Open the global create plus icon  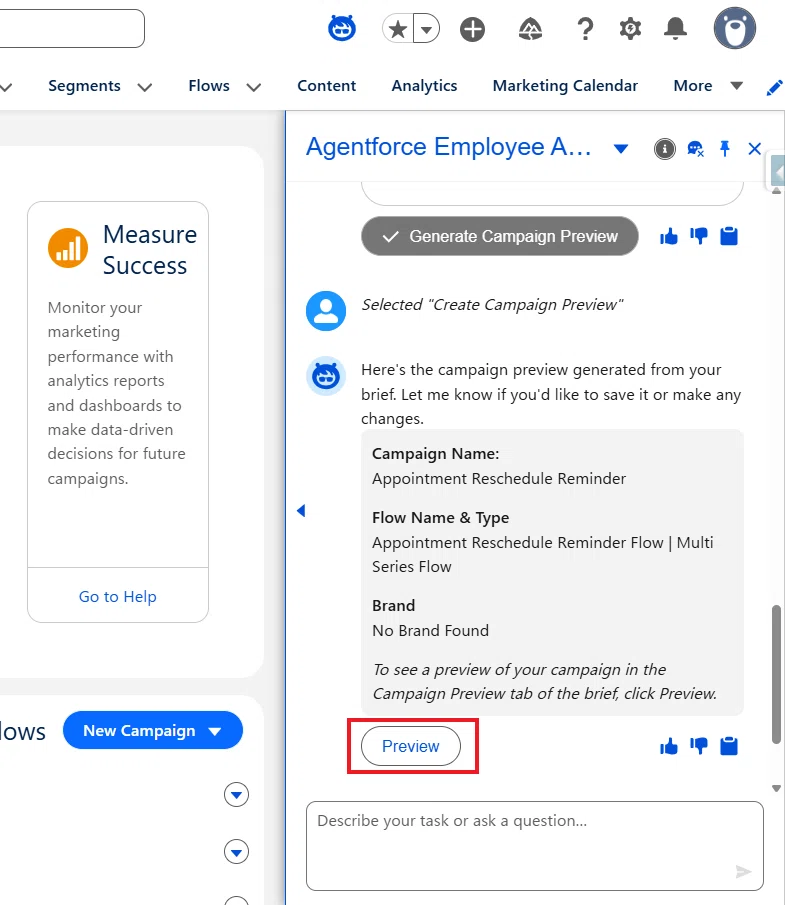coord(472,29)
